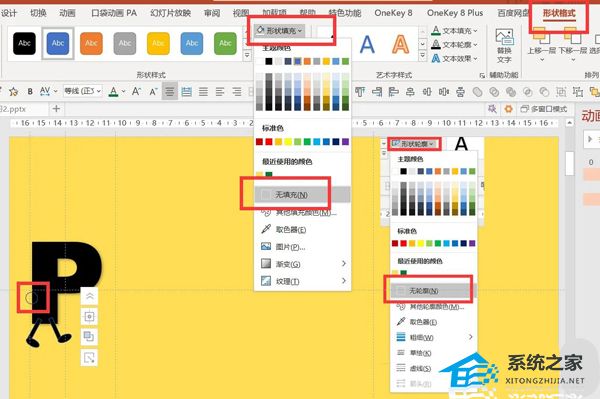The width and height of the screenshot is (600, 399).
Task: Click the 取色器(E) eyedropper in the fill menu
Action: coord(266,229)
